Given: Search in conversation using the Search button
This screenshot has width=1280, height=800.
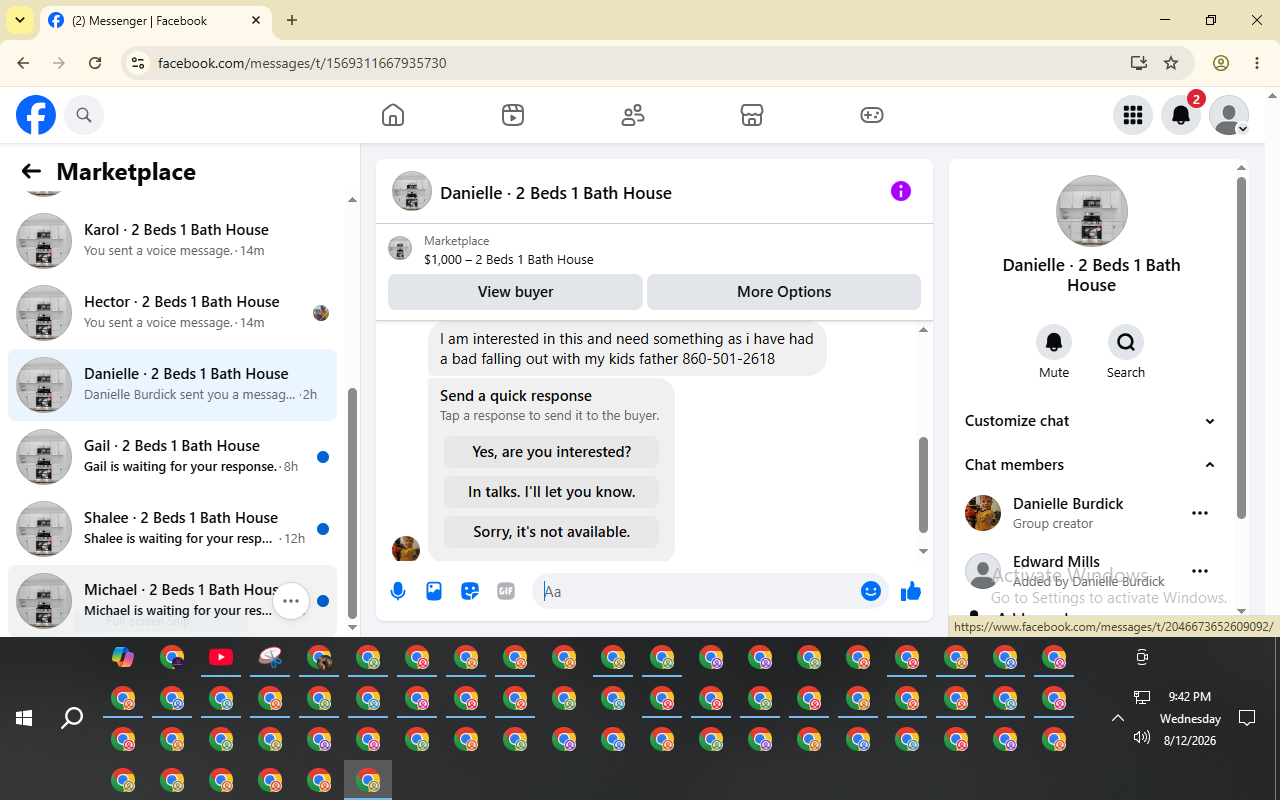Looking at the screenshot, I should [1126, 342].
